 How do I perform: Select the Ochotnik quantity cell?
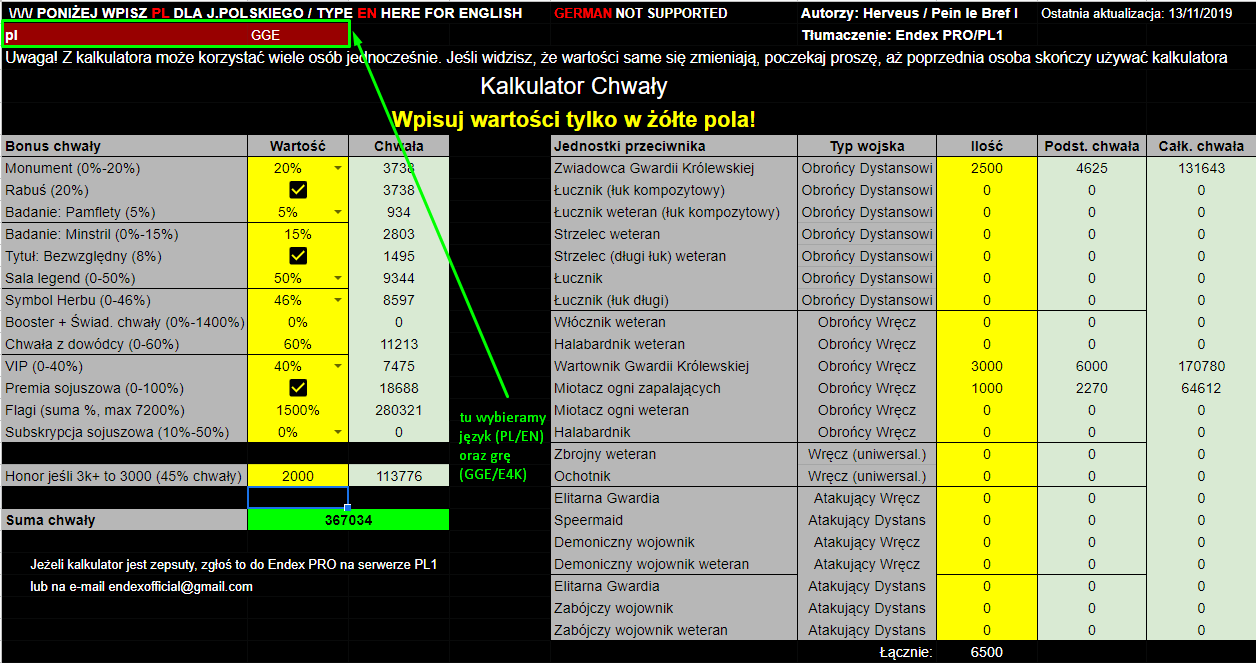click(987, 476)
